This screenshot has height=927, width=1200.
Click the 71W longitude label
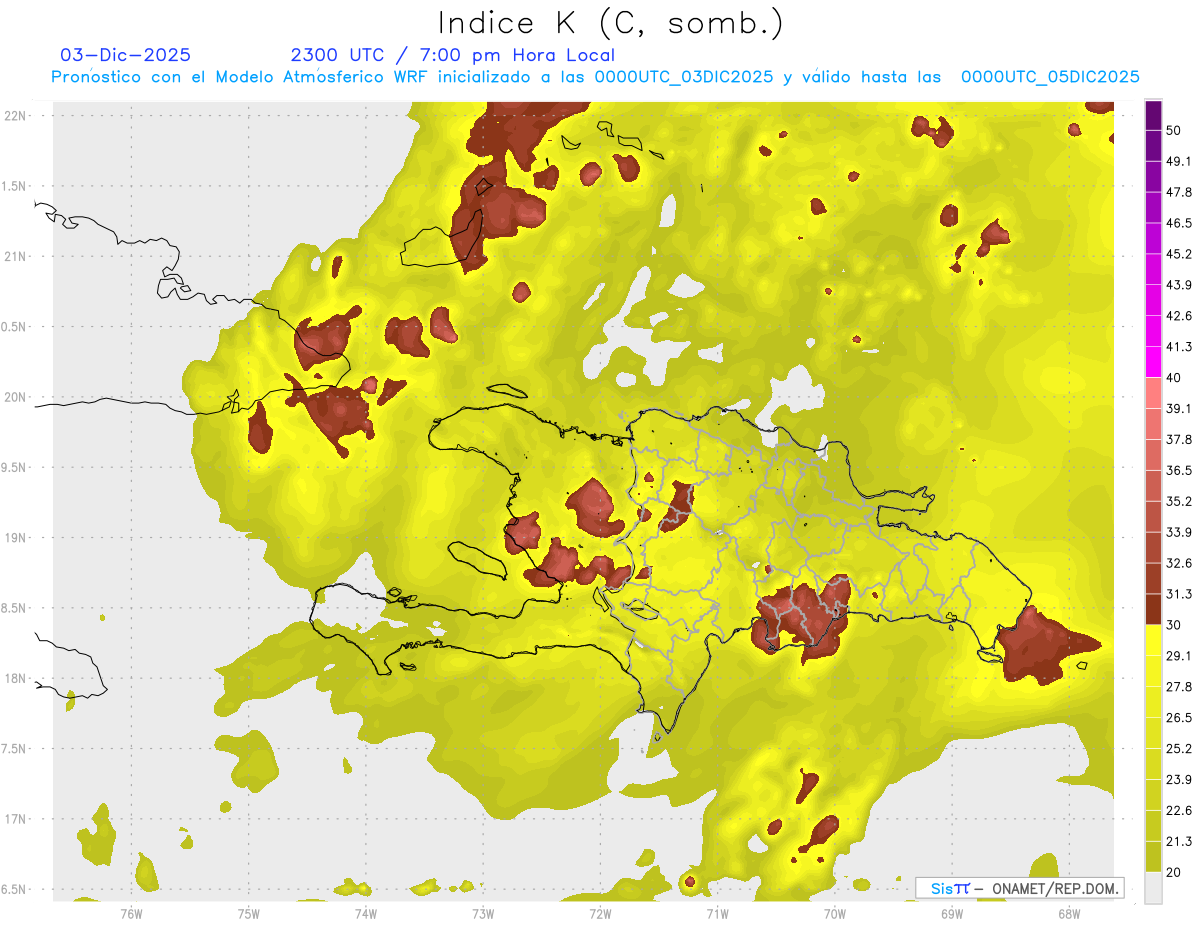click(717, 914)
